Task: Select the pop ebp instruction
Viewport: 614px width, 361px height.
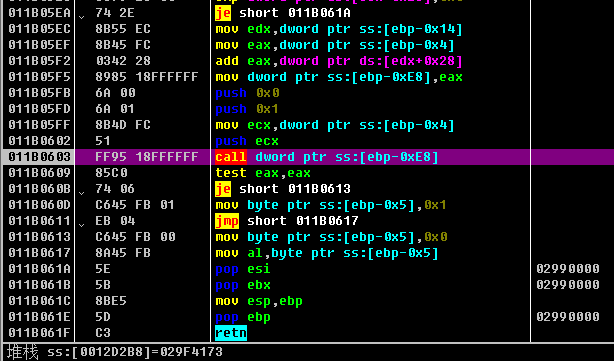Action: (243, 318)
